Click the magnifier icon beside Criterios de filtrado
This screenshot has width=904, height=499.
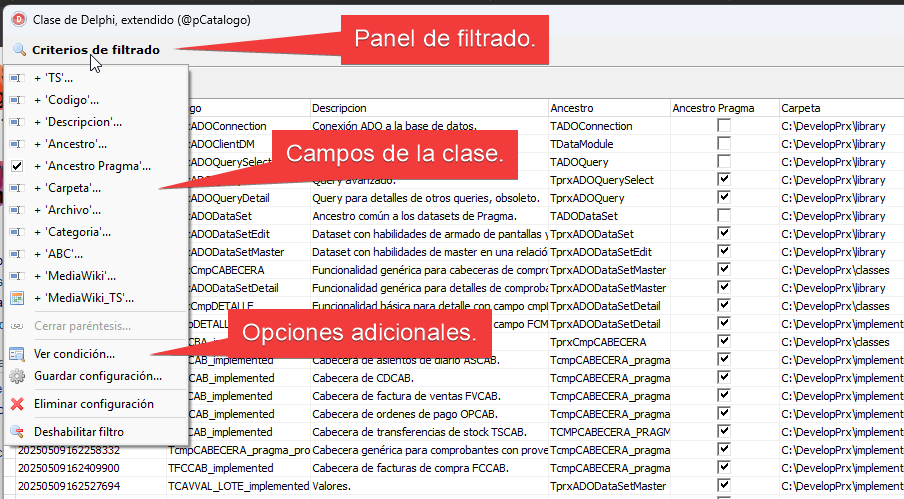[19, 50]
